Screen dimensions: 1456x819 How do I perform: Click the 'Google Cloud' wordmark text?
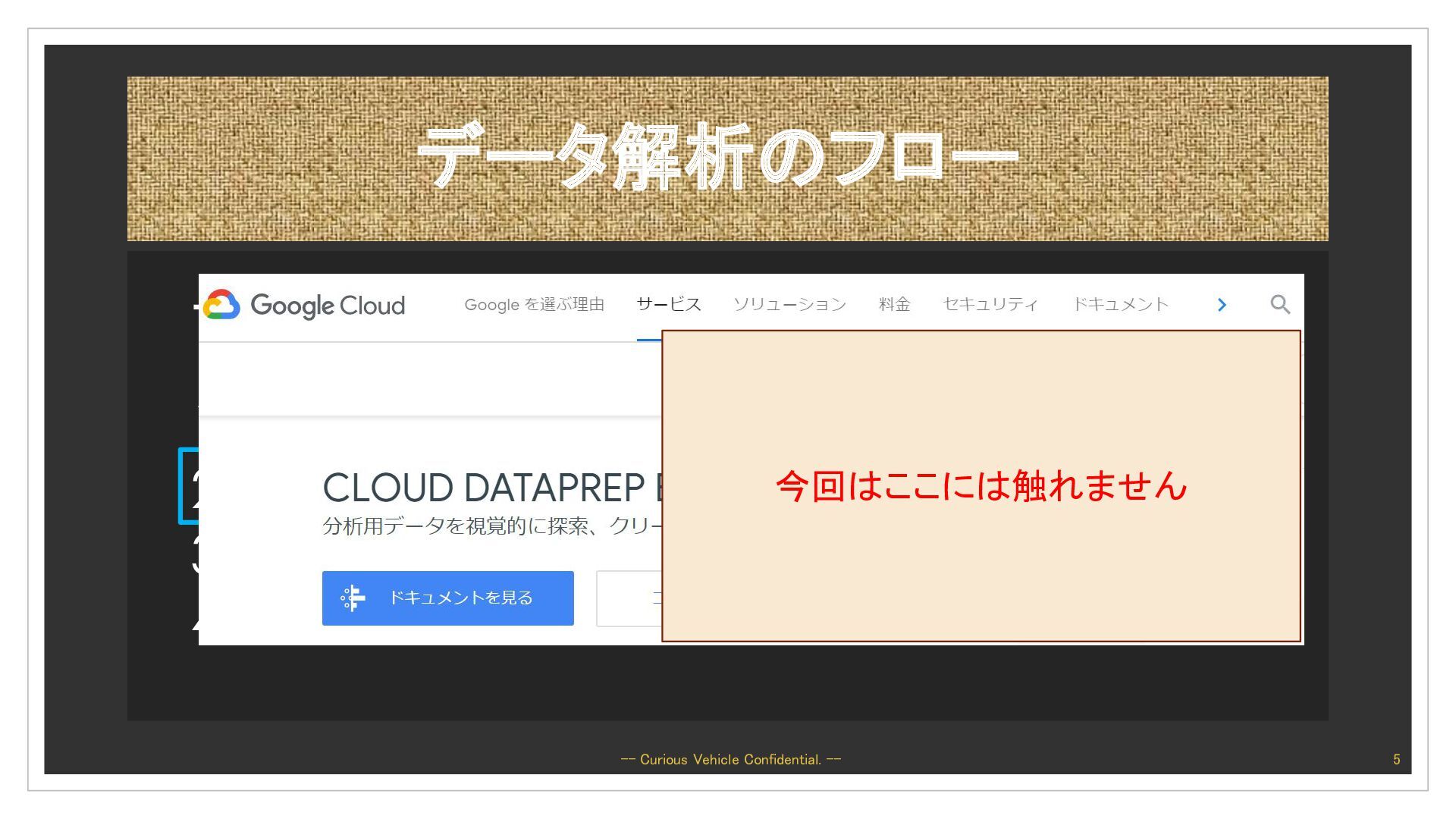pyautogui.click(x=328, y=306)
